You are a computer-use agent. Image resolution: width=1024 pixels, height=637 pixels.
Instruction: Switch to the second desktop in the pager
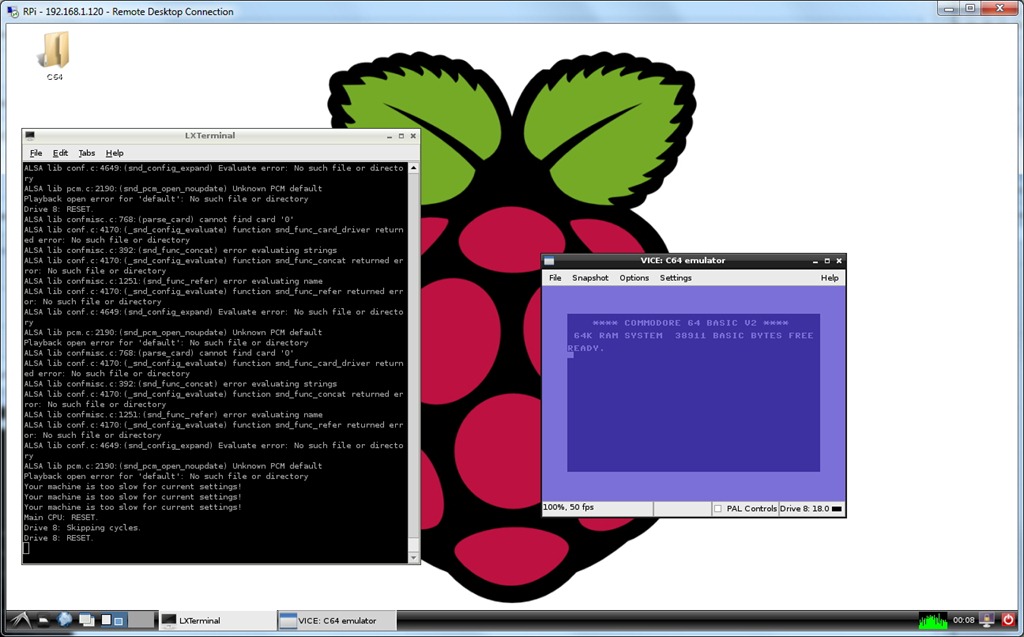(x=140, y=620)
